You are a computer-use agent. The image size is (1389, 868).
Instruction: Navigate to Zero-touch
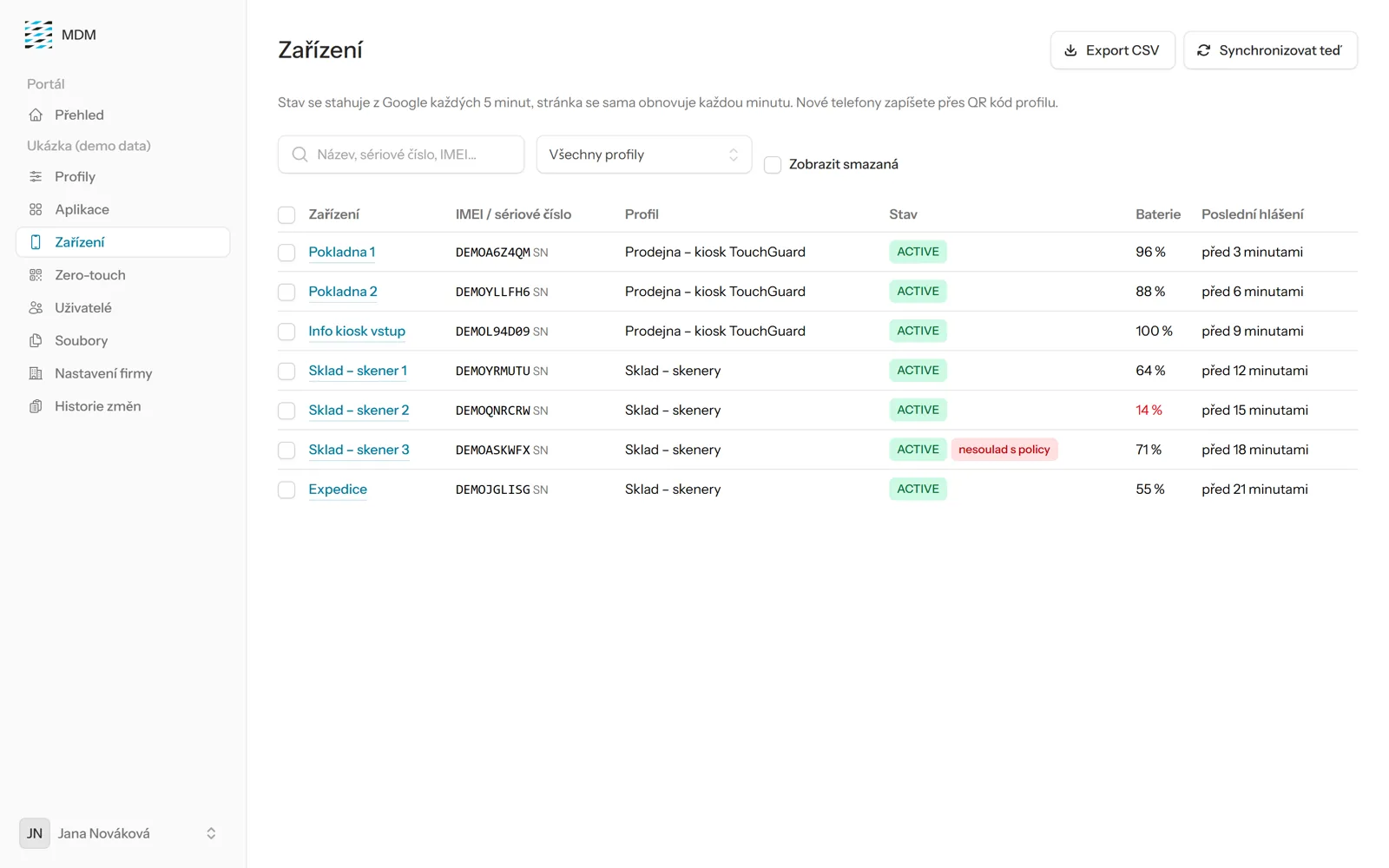tap(122, 275)
